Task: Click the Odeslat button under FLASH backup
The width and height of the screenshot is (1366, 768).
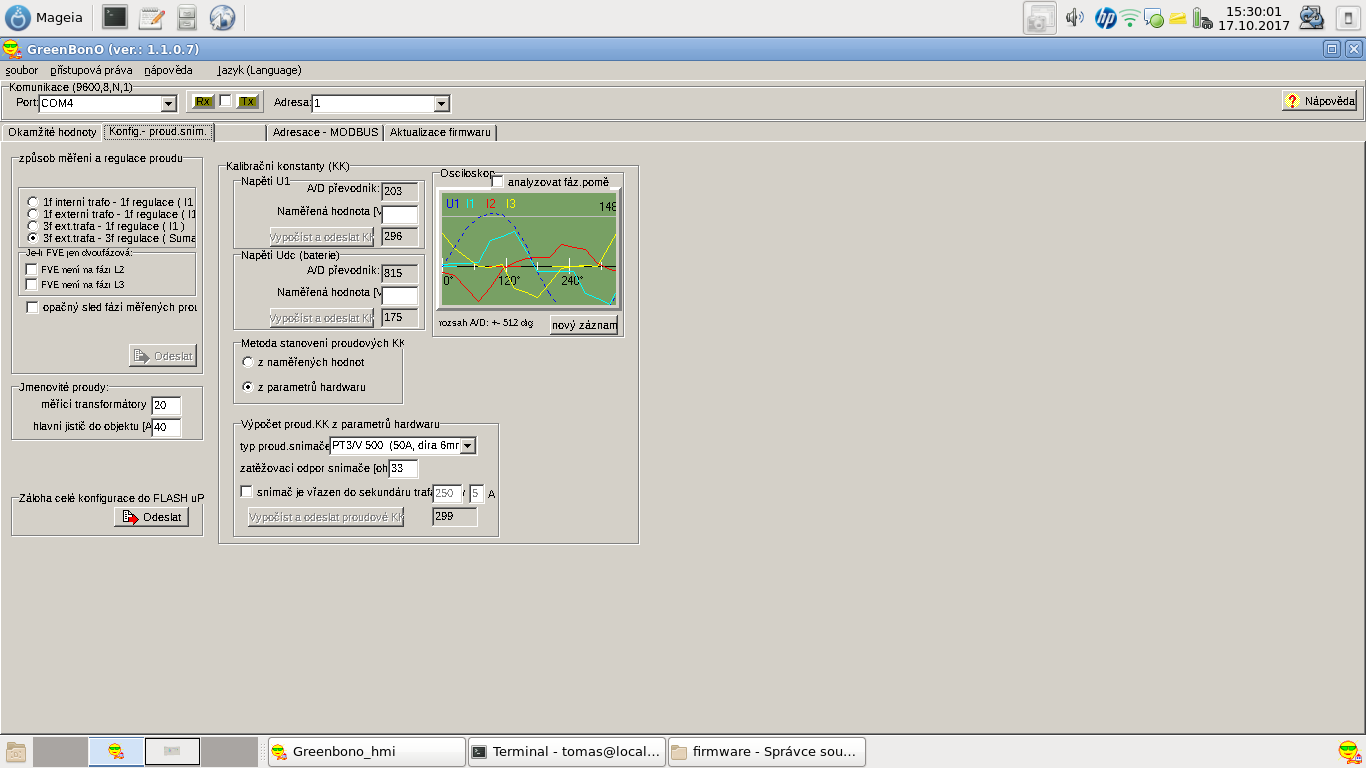Action: point(151,517)
